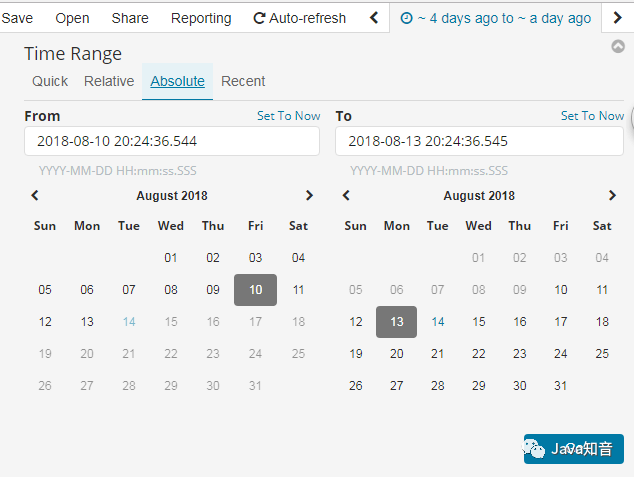Image resolution: width=634 pixels, height=477 pixels.
Task: Go to next month in To calendar
Action: tap(612, 196)
